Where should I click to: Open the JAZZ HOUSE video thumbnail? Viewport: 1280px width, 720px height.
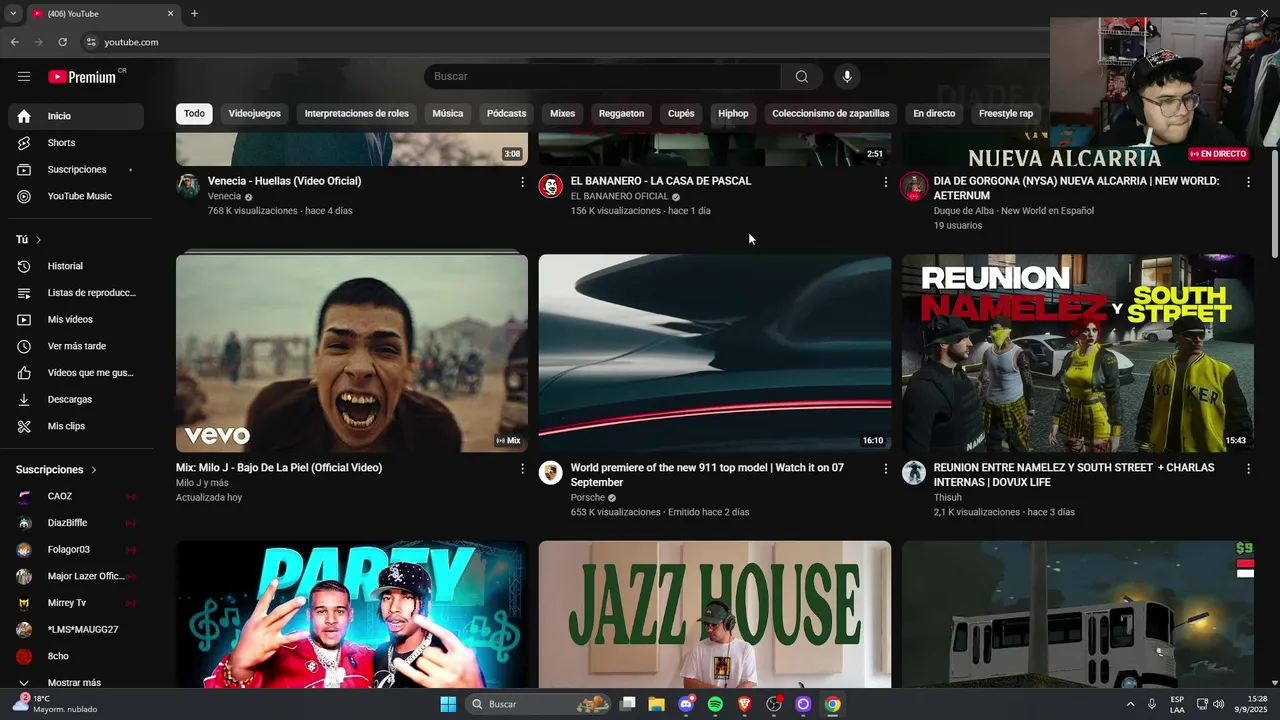pyautogui.click(x=715, y=615)
